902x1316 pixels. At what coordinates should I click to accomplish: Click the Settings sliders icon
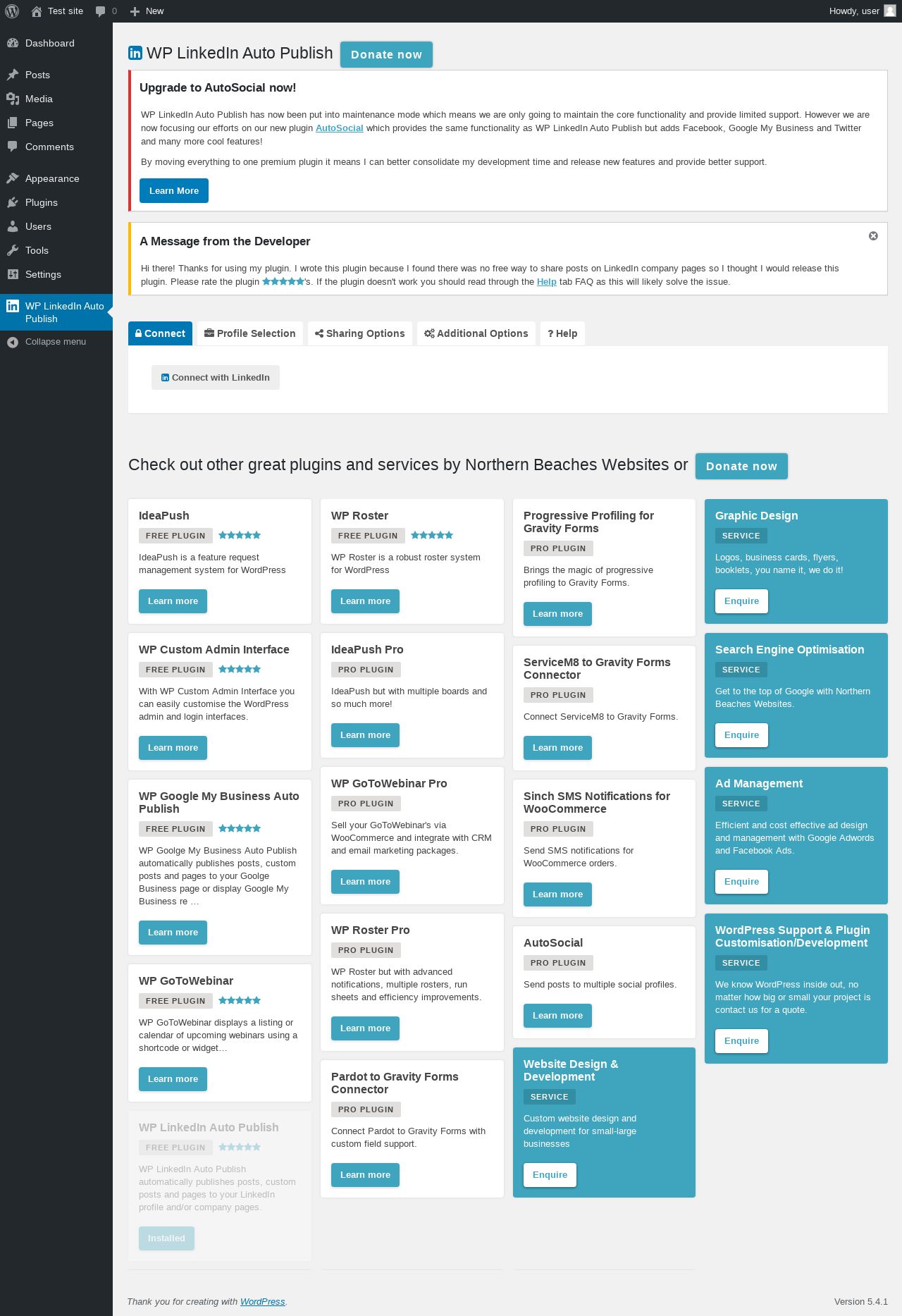tap(13, 274)
